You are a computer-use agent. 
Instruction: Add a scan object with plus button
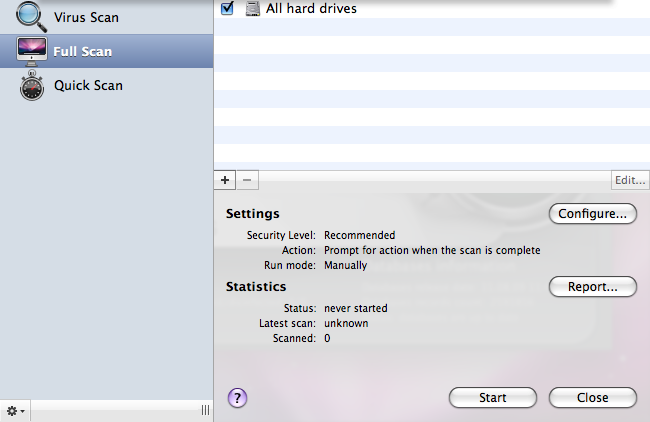(225, 180)
